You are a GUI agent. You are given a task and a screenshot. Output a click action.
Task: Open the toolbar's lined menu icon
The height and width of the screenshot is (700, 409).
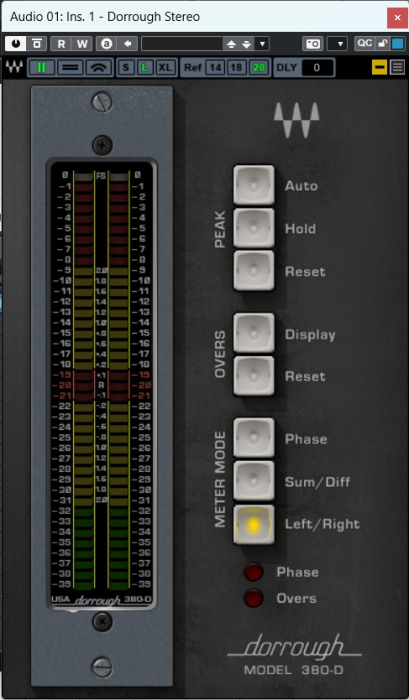click(397, 68)
